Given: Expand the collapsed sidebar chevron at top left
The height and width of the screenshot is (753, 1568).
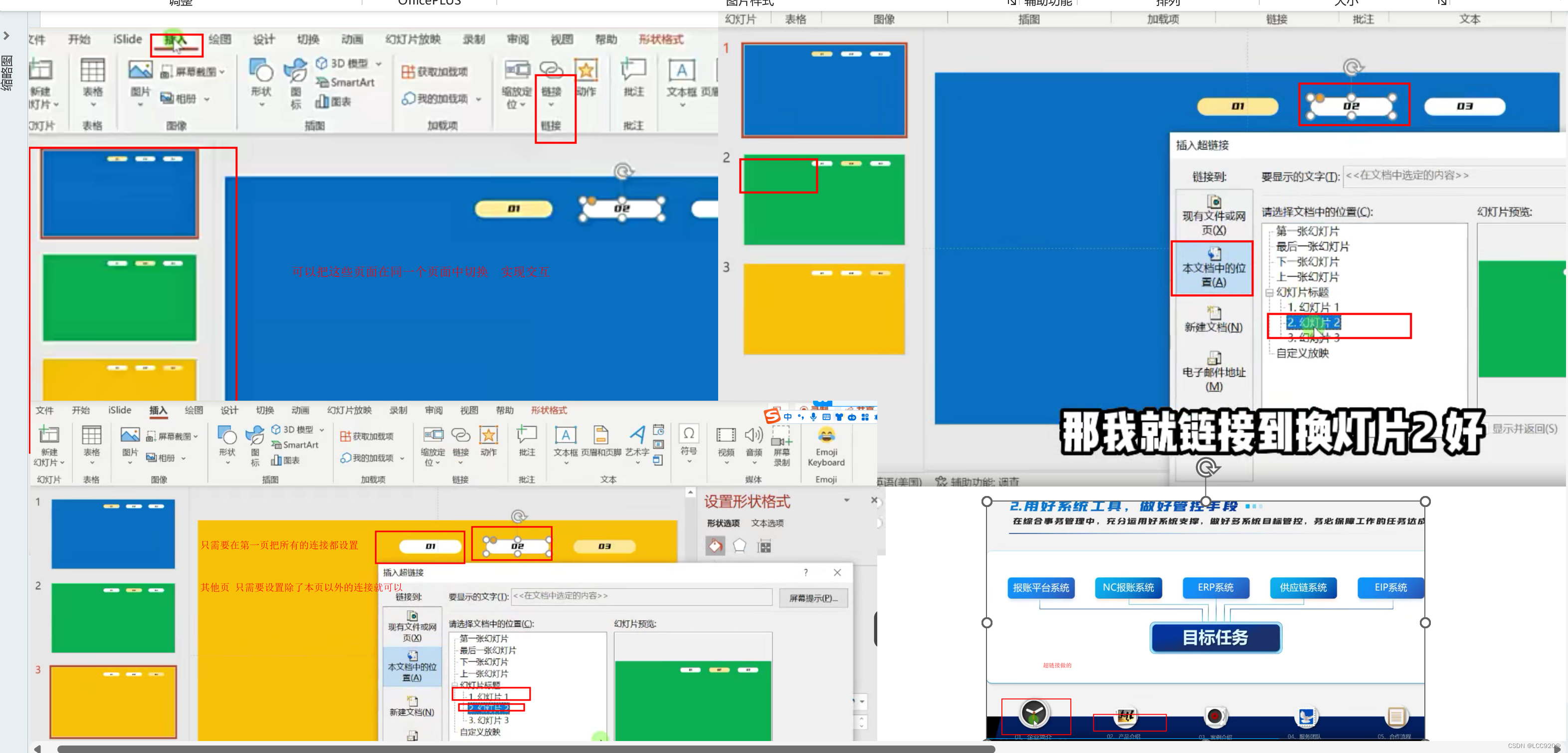Looking at the screenshot, I should tap(6, 36).
